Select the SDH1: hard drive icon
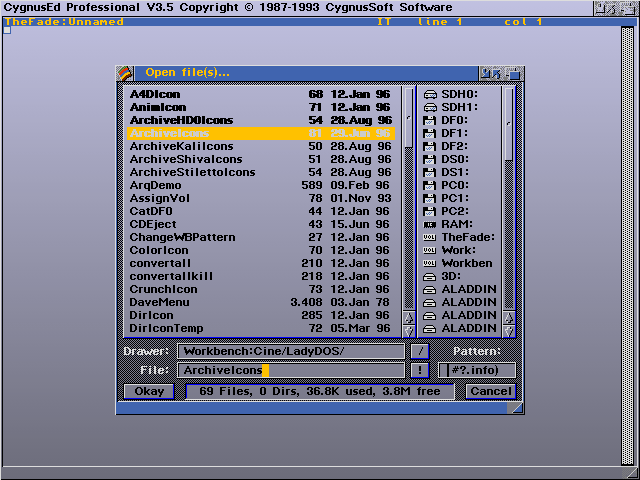This screenshot has width=640, height=480. [430, 108]
